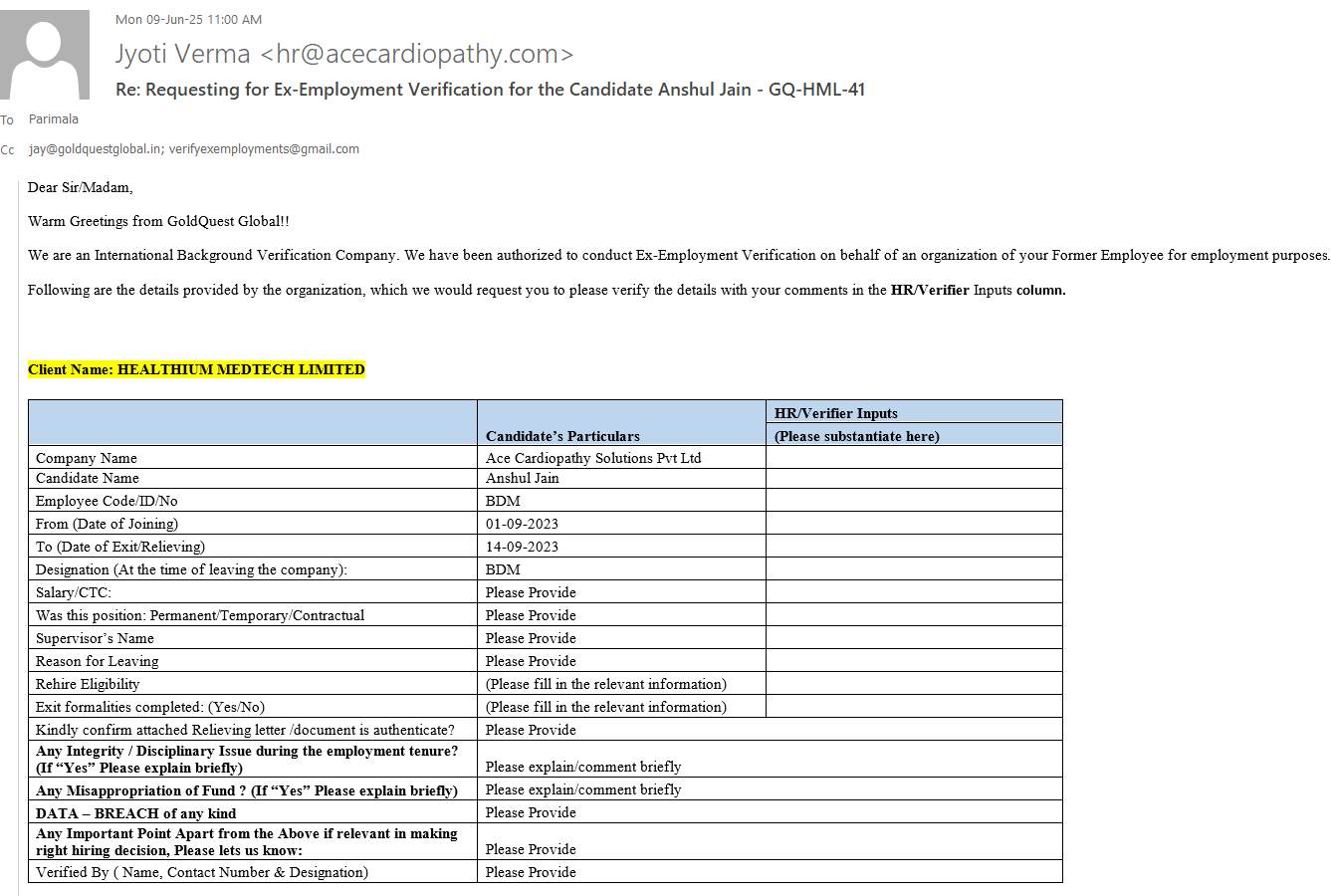Click Please Provide in the Relieving letter row
Screen dimensions: 1331x896
[531, 730]
